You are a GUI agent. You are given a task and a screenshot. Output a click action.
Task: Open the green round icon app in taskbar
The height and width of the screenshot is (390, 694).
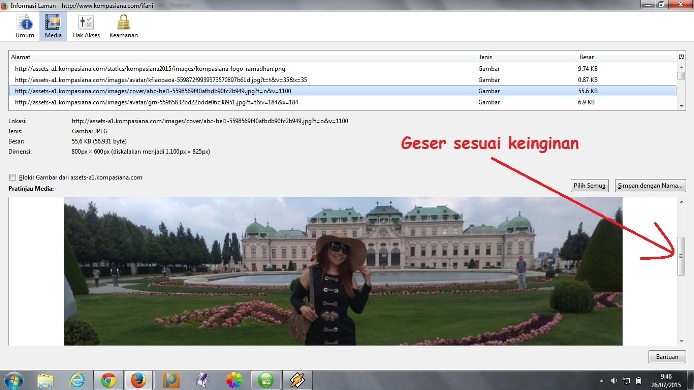pos(266,380)
